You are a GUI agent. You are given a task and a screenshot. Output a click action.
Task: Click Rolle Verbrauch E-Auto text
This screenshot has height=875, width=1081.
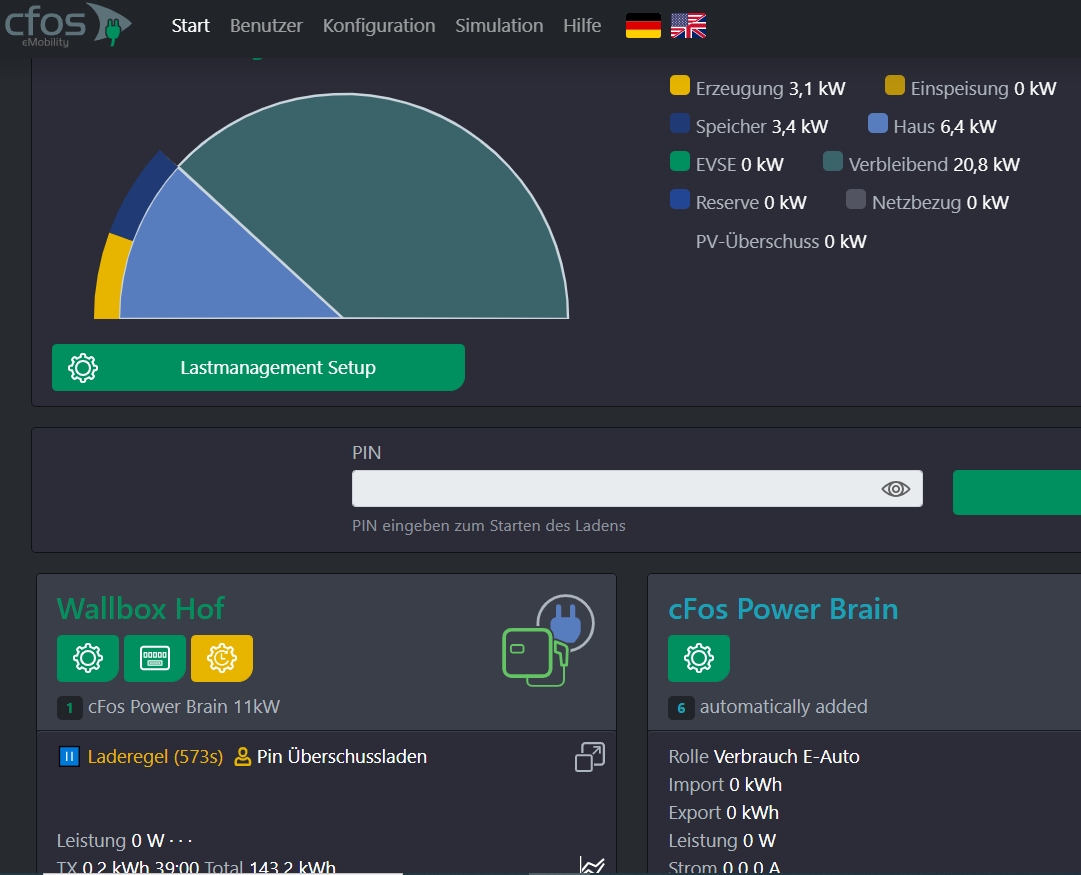click(764, 756)
